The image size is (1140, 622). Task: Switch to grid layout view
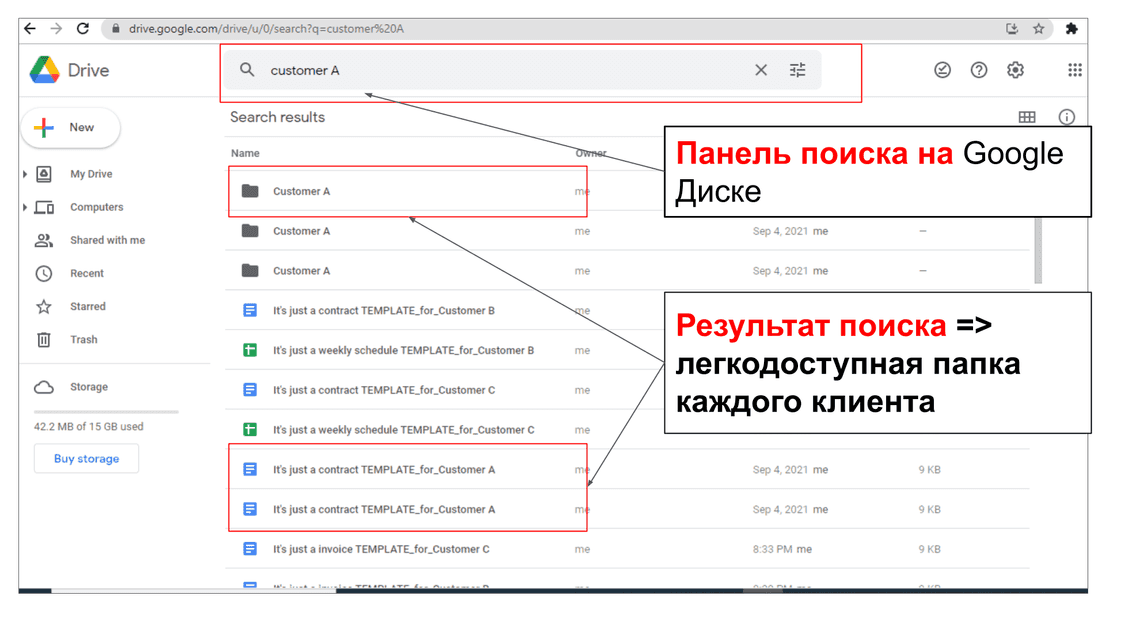click(x=1027, y=117)
